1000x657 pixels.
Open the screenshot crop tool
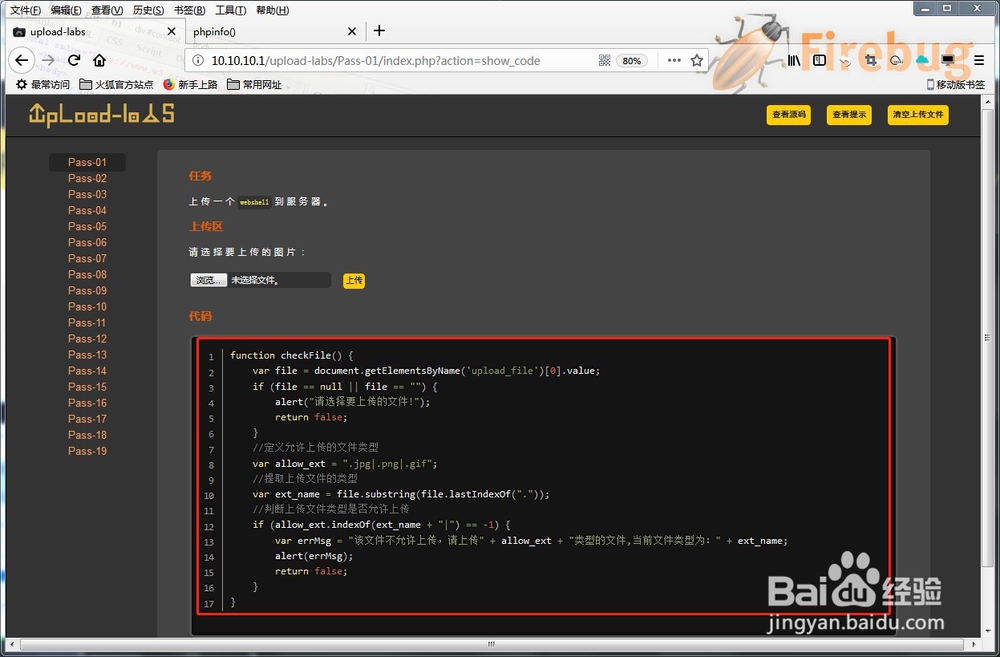coord(871,61)
